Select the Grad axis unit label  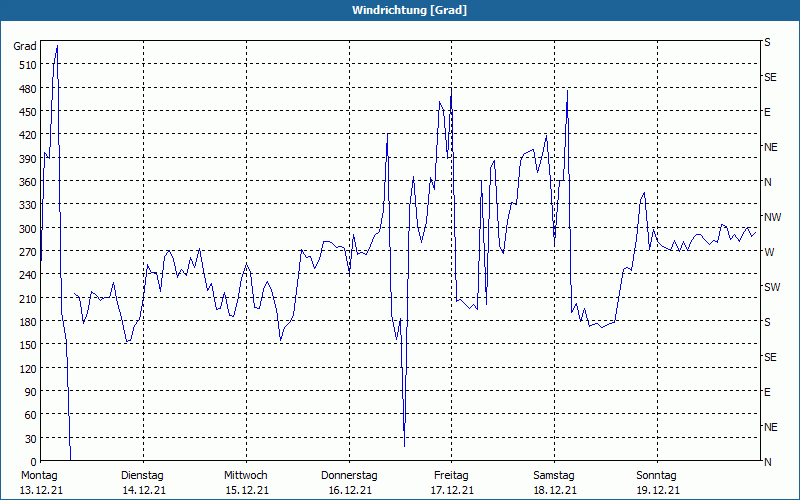pos(25,46)
